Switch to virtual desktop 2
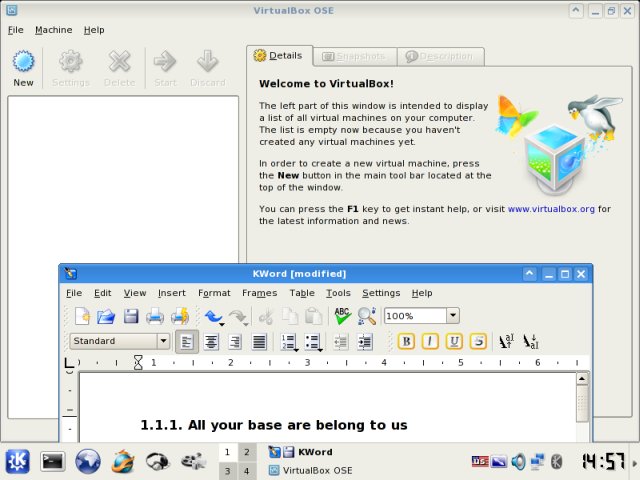Screen dimensions: 640x480 pos(247,452)
